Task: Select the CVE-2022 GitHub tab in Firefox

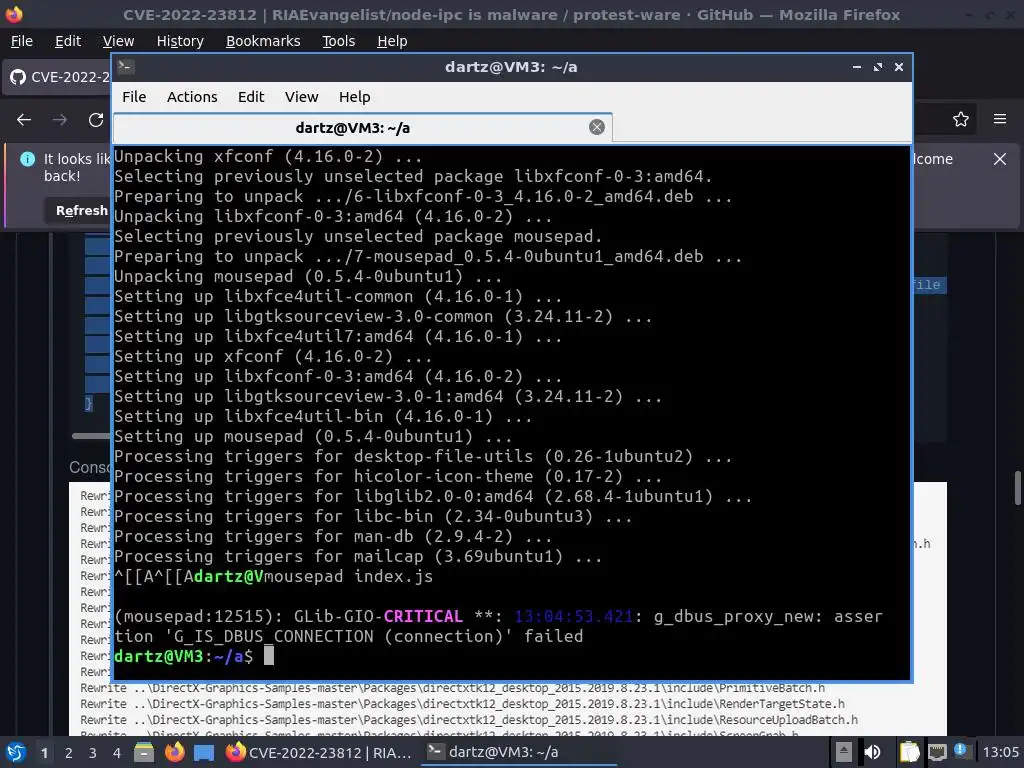Action: [x=59, y=77]
